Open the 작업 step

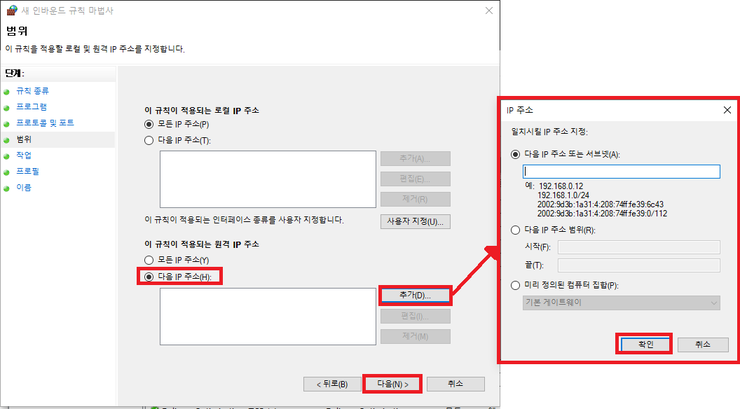point(22,155)
